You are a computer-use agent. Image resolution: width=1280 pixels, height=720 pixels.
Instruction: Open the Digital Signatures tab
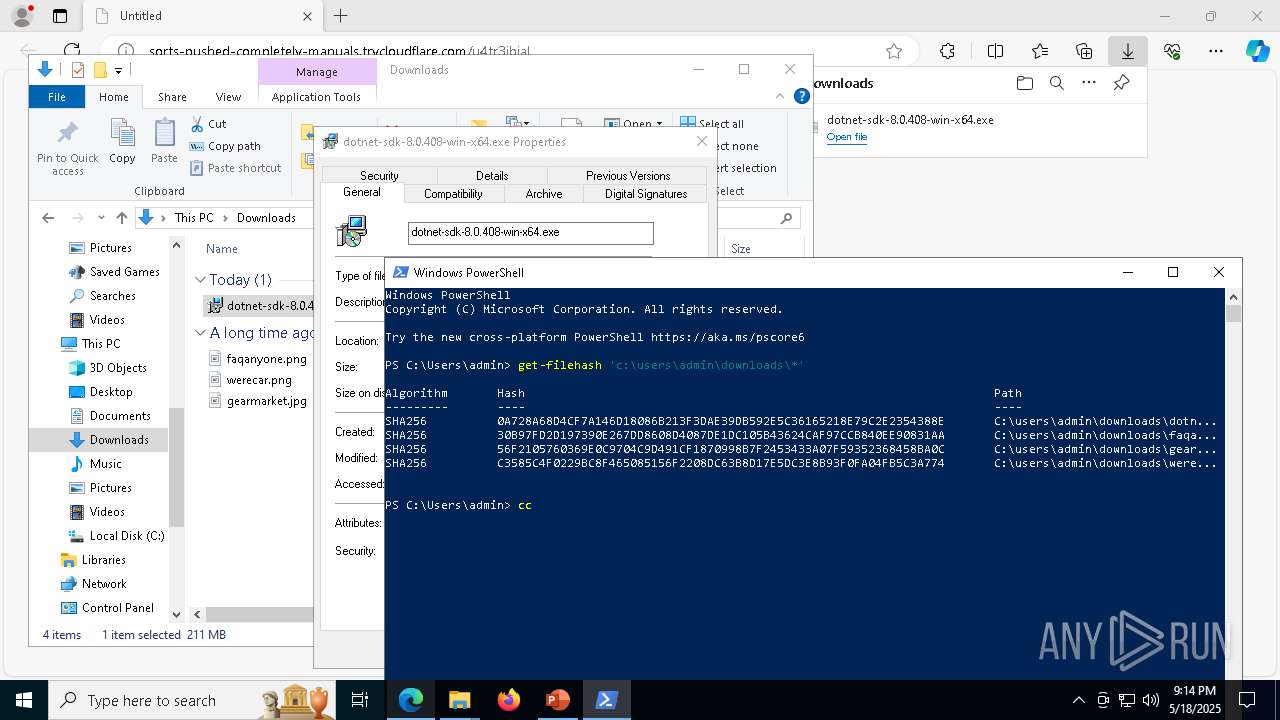click(646, 194)
